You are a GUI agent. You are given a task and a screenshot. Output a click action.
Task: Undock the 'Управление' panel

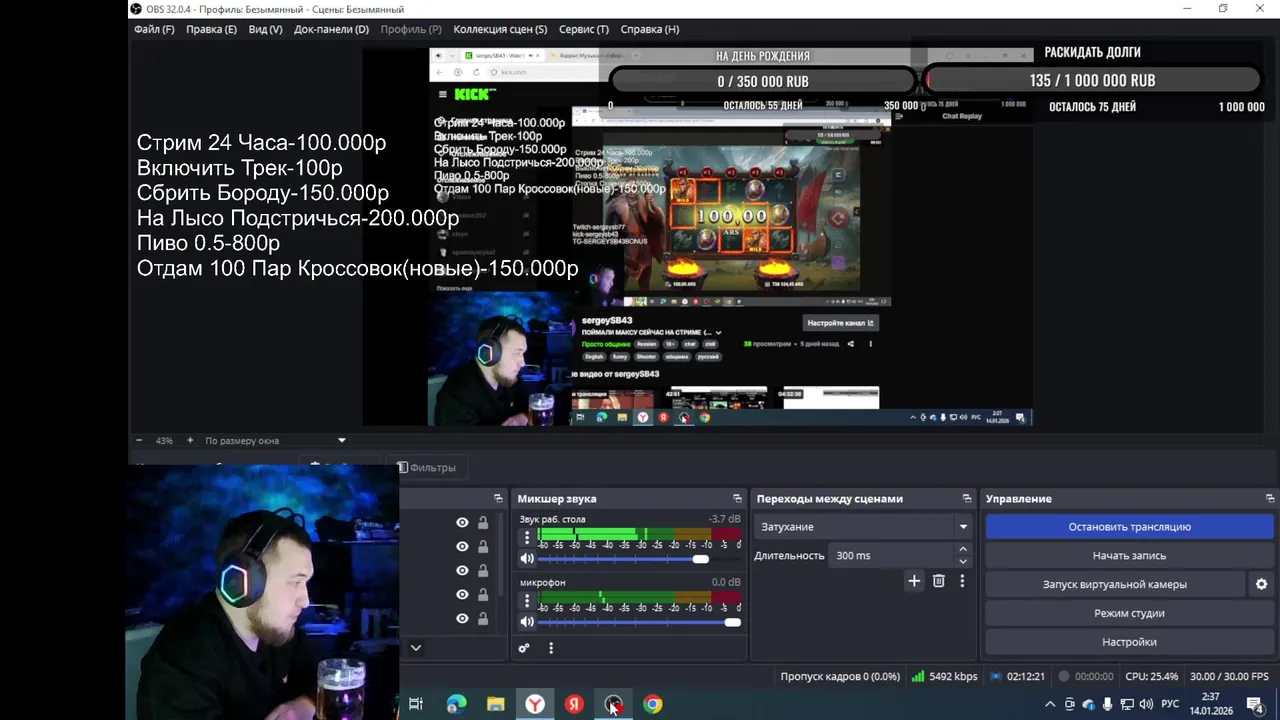coord(1270,498)
